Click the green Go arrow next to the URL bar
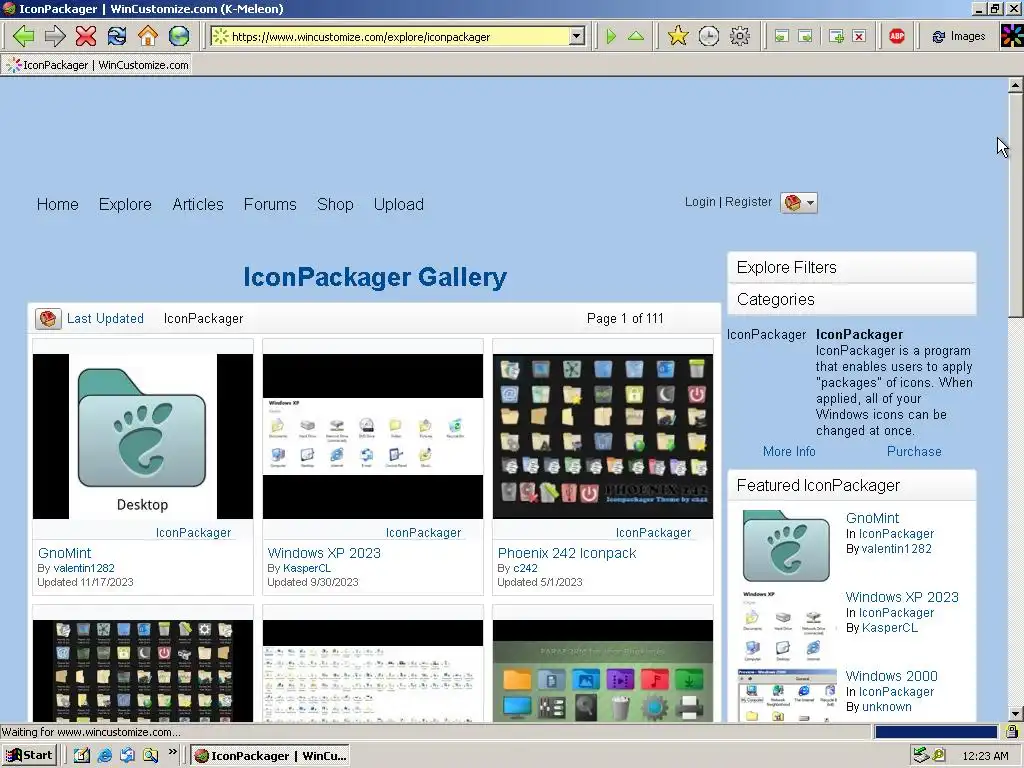The height and width of the screenshot is (768, 1024). [611, 36]
